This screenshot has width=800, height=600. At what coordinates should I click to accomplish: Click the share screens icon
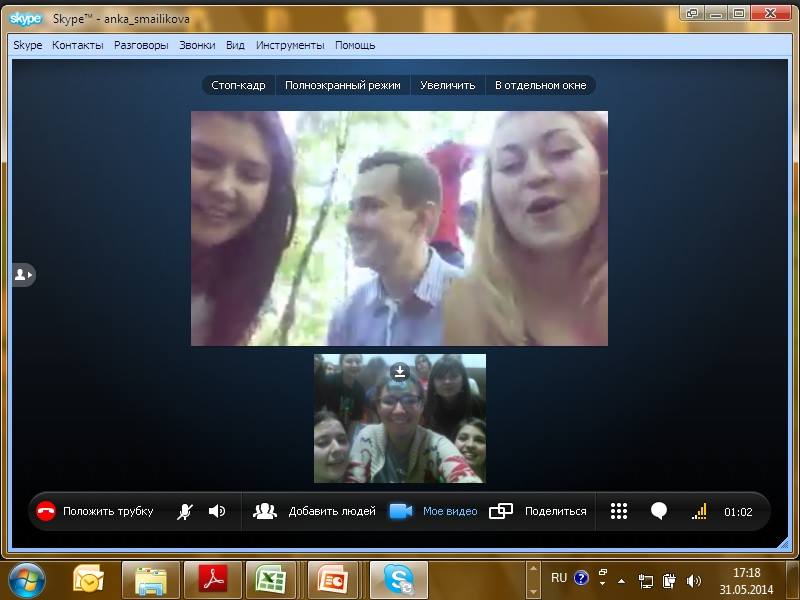tap(501, 511)
